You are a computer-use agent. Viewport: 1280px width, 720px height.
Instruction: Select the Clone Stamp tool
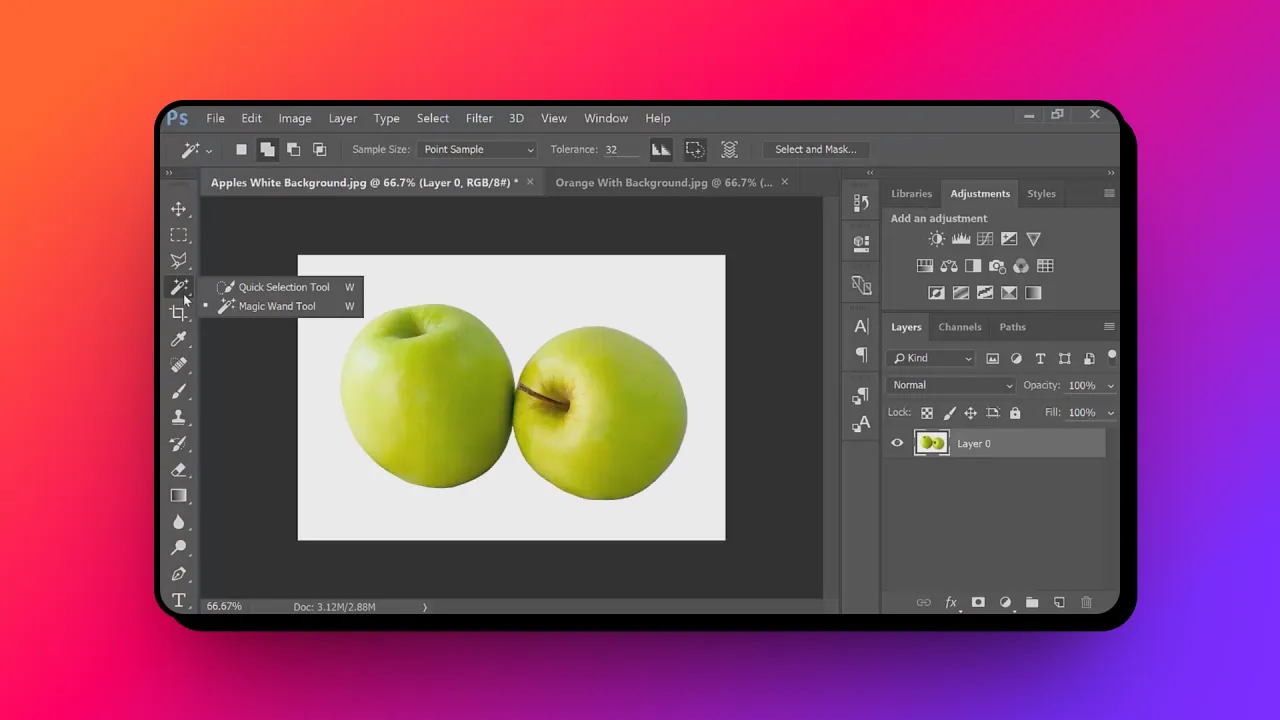pos(180,417)
